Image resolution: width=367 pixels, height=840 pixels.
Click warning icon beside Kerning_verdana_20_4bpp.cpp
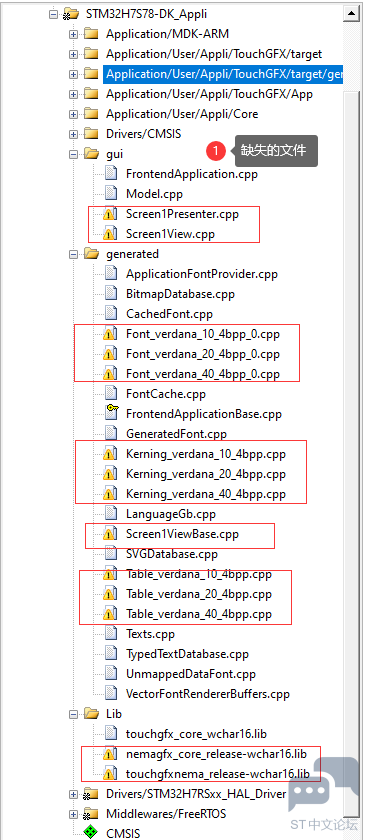pos(110,474)
